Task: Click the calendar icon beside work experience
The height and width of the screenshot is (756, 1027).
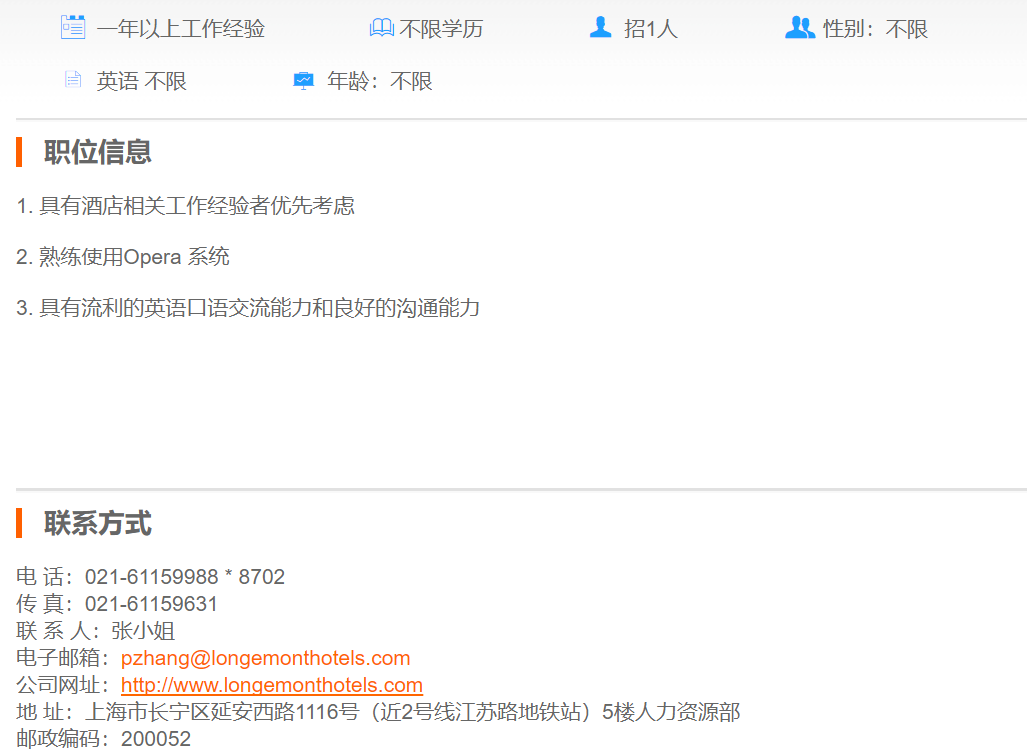Action: 73,28
